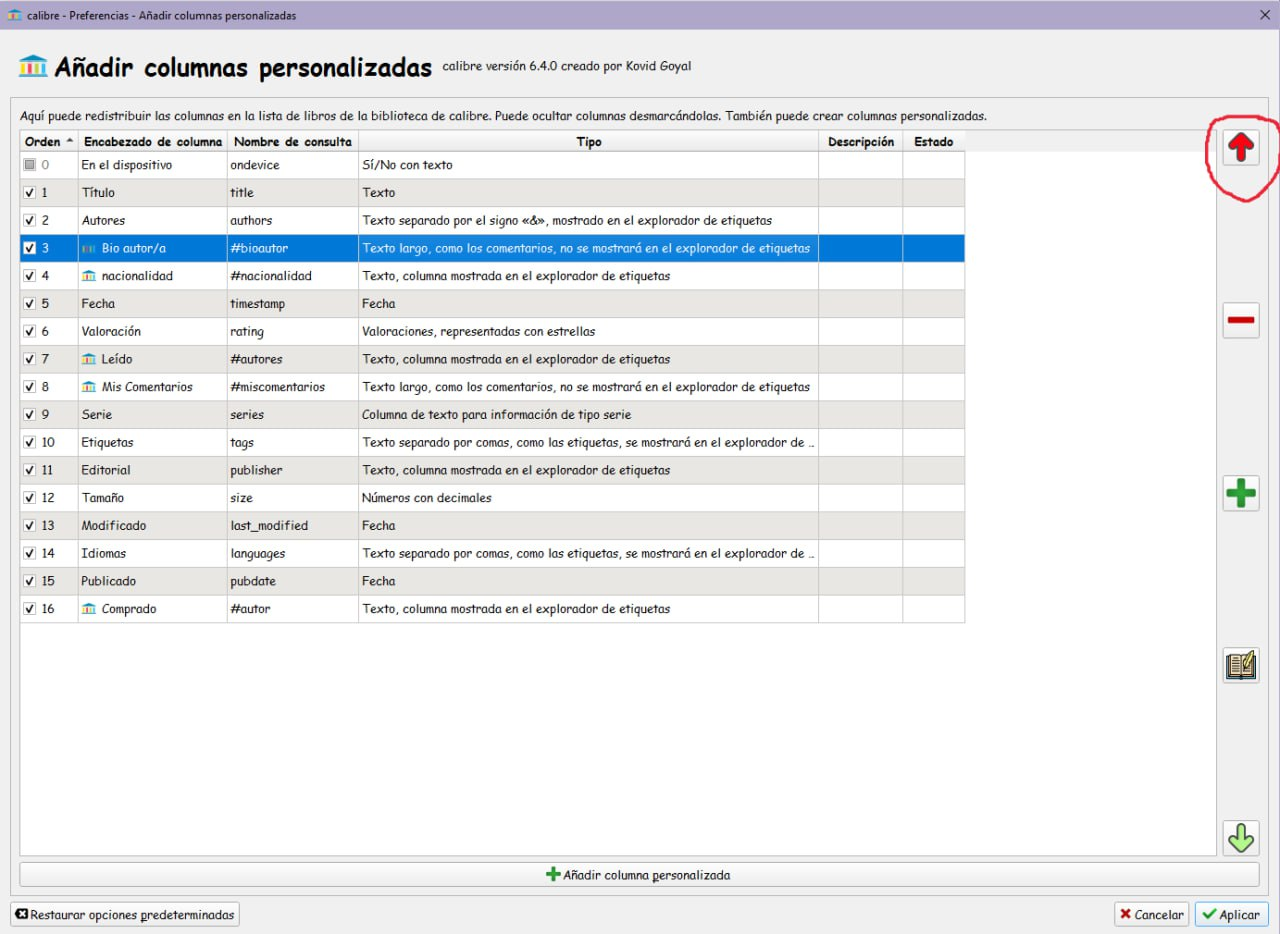
Task: Delete column using the red minus icon
Action: coord(1241,320)
